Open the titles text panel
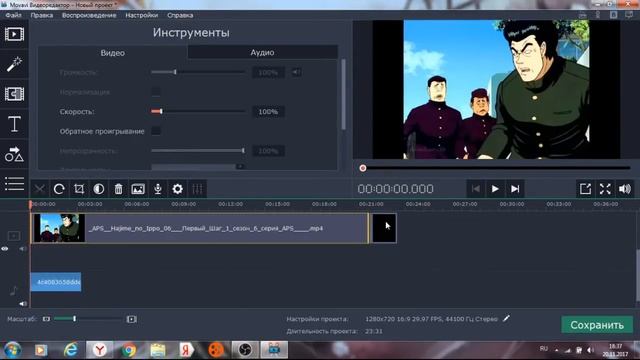Screen dimensions: 640x360 click(x=14, y=124)
